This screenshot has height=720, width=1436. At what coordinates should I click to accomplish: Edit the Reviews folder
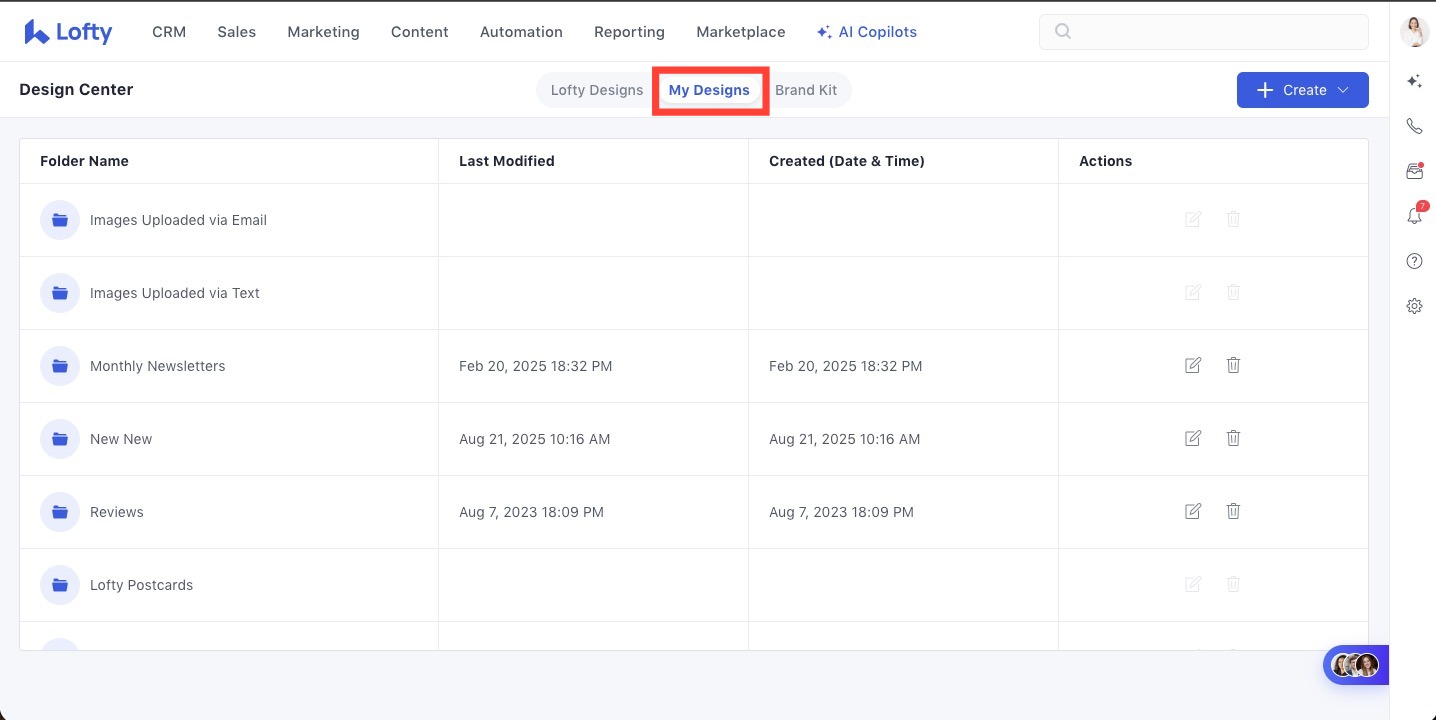pyautogui.click(x=1193, y=511)
